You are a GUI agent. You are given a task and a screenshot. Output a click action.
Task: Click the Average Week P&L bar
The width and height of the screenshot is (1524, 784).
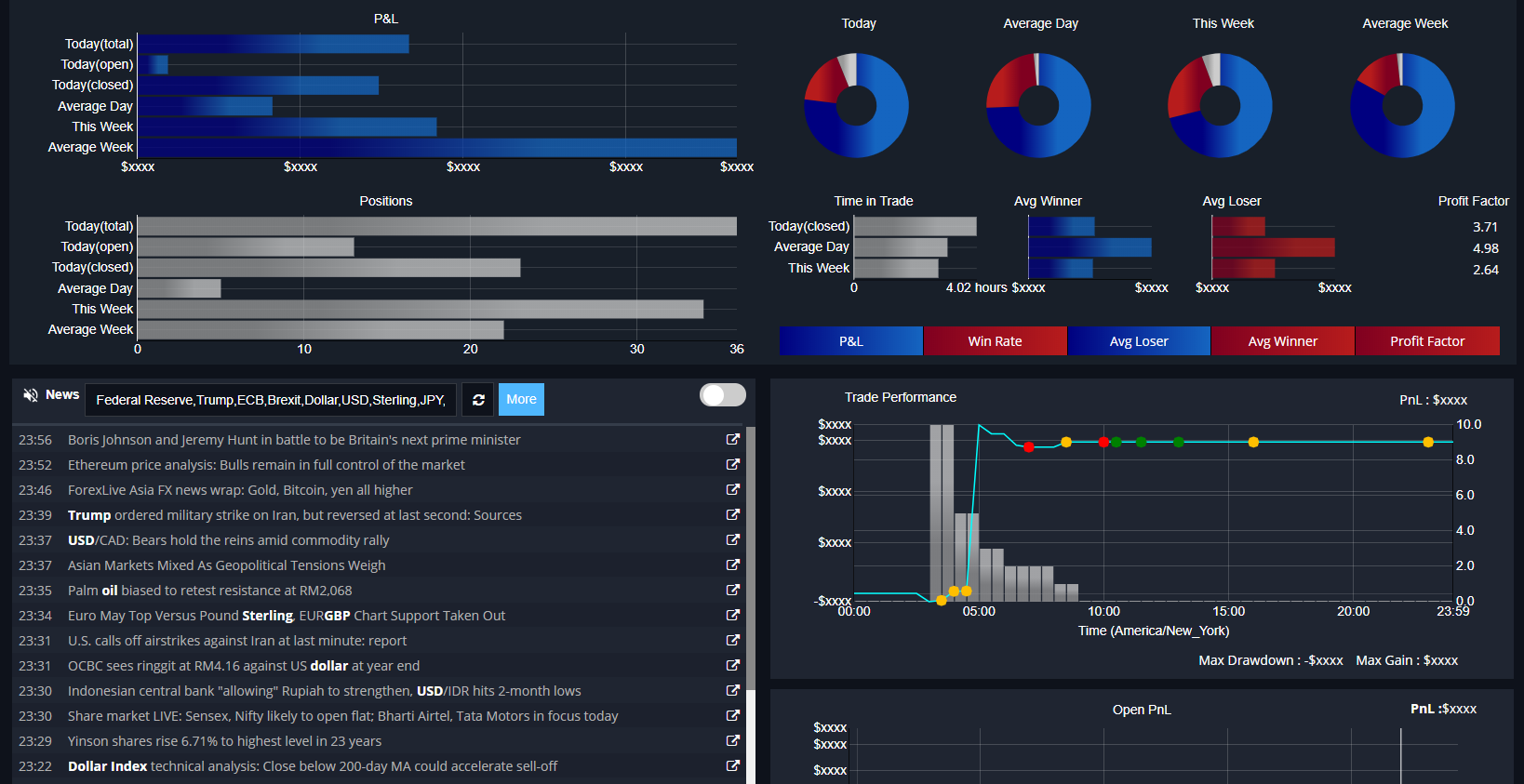[437, 147]
